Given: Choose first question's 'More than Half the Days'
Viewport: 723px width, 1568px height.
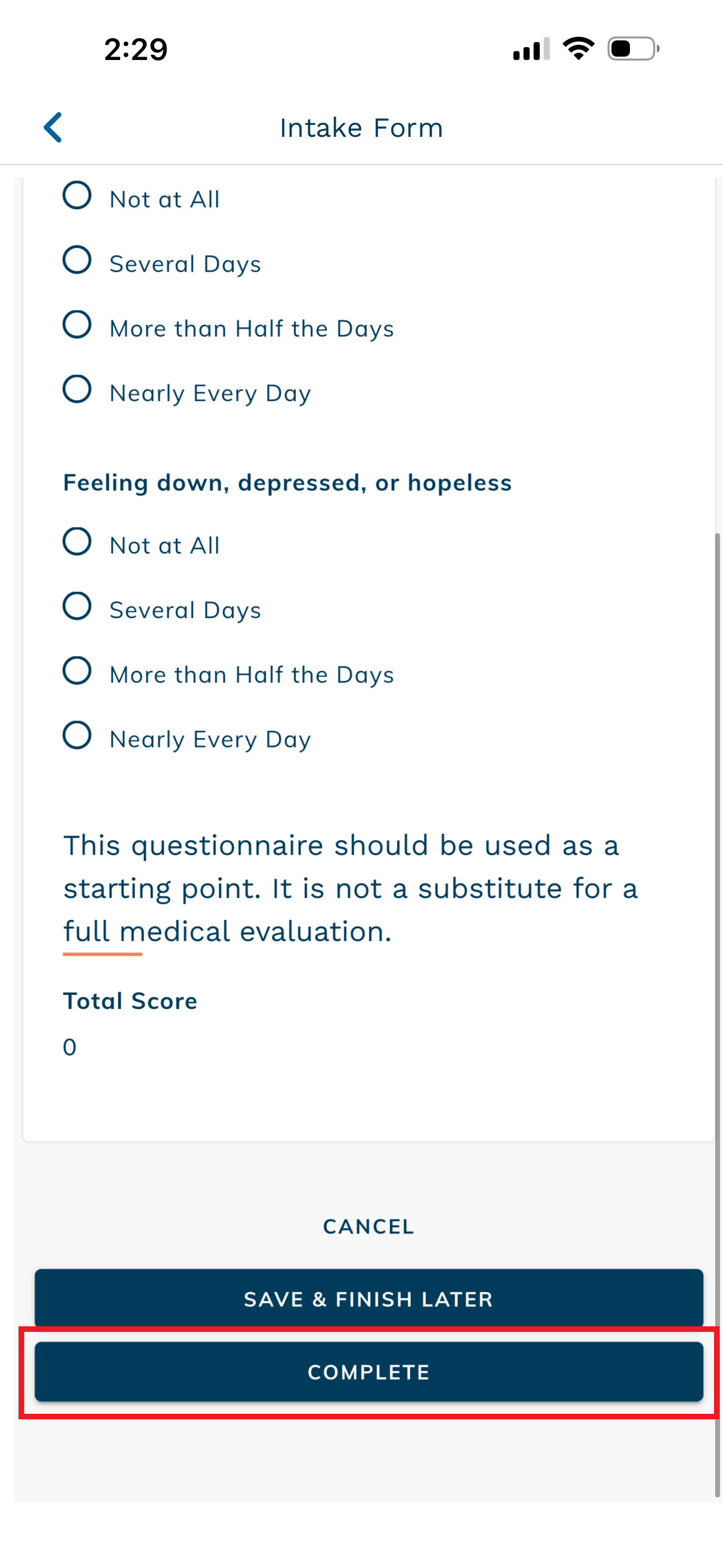Looking at the screenshot, I should [77, 325].
